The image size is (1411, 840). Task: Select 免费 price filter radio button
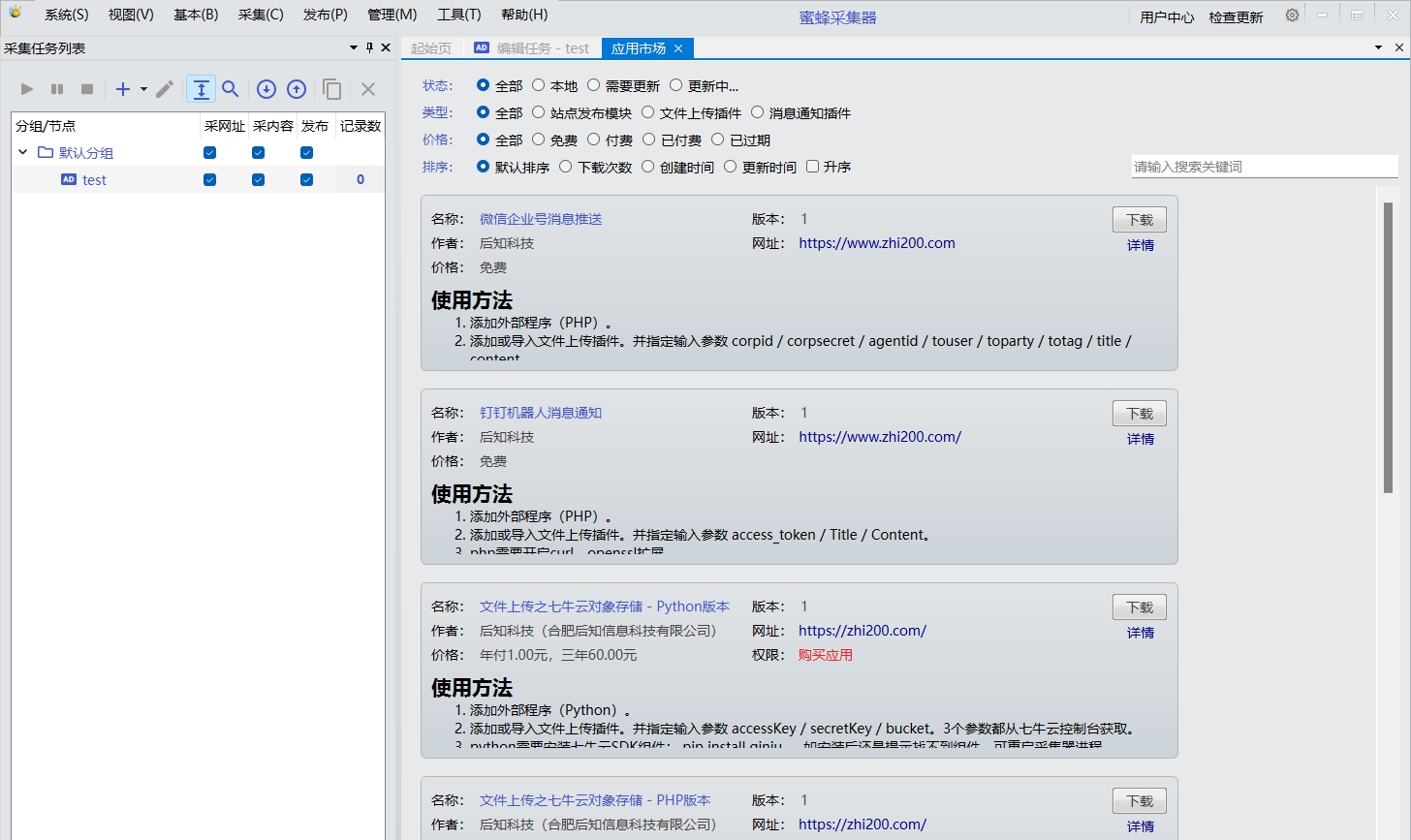(x=539, y=140)
